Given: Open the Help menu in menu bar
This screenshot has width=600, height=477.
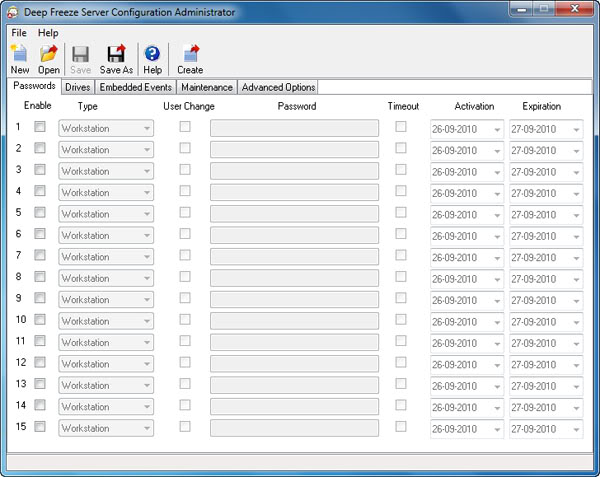Looking at the screenshot, I should [x=48, y=33].
